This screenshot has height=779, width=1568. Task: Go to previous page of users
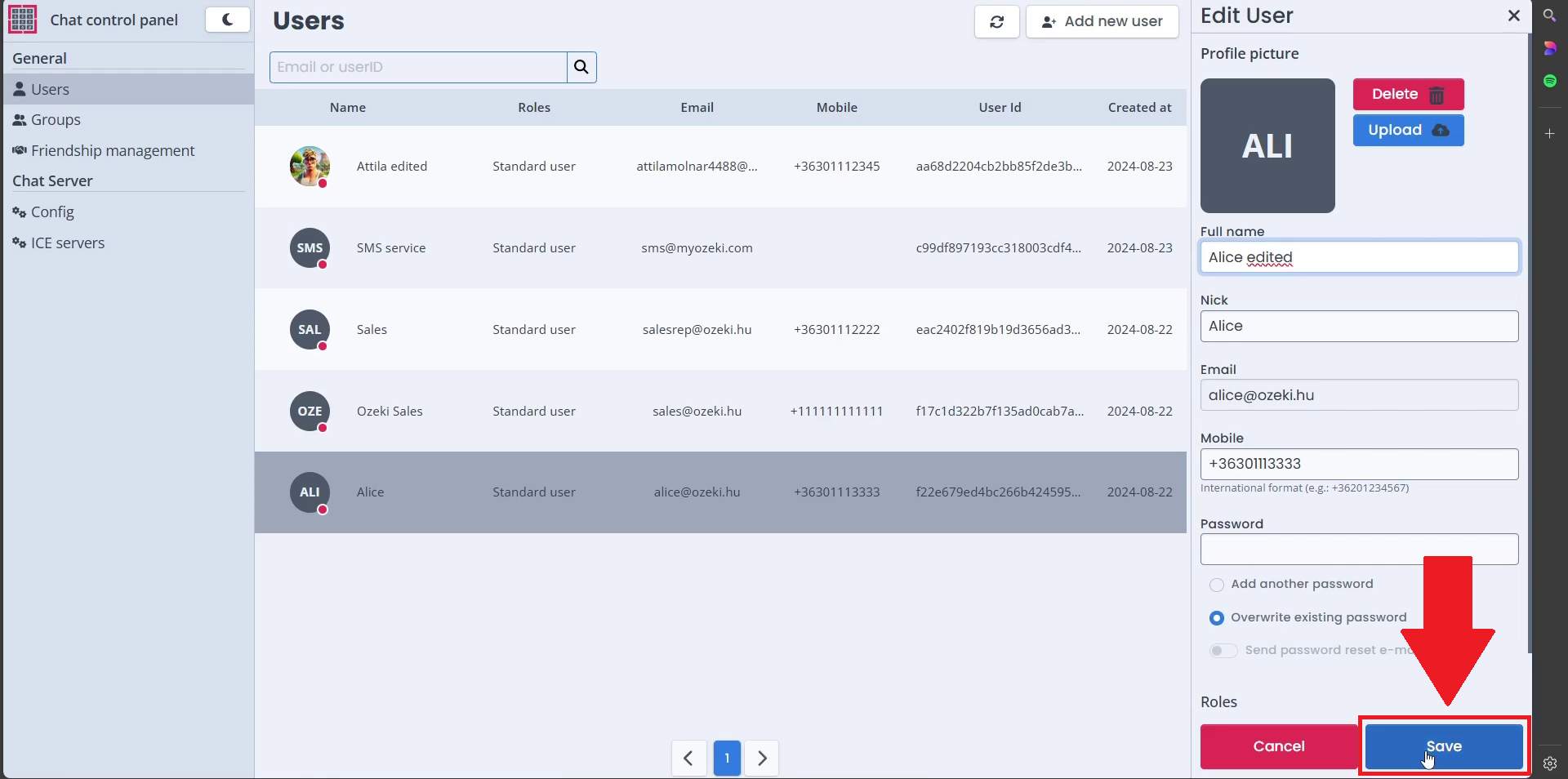688,759
